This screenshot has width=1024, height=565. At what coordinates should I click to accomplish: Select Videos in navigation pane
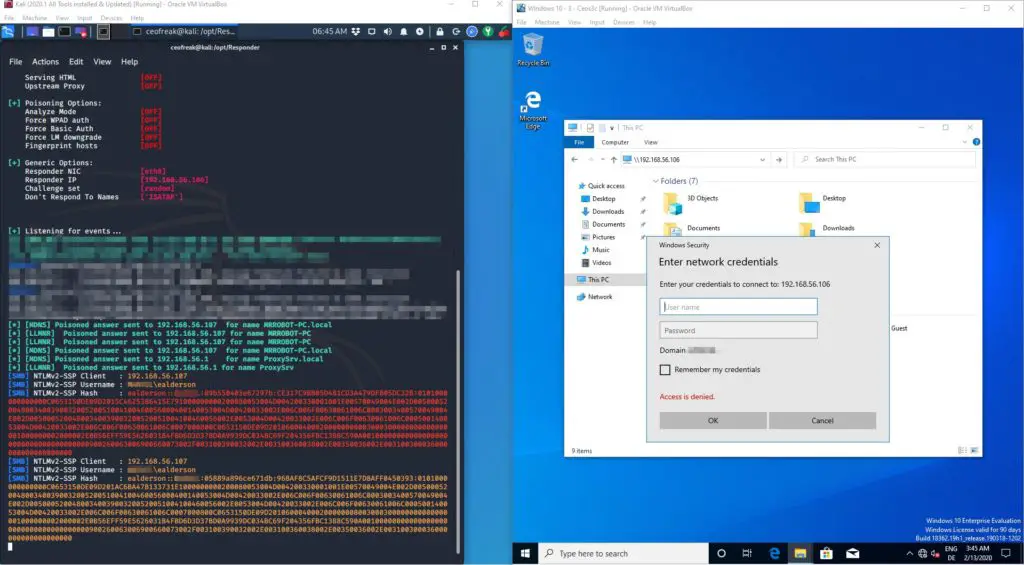click(x=596, y=263)
